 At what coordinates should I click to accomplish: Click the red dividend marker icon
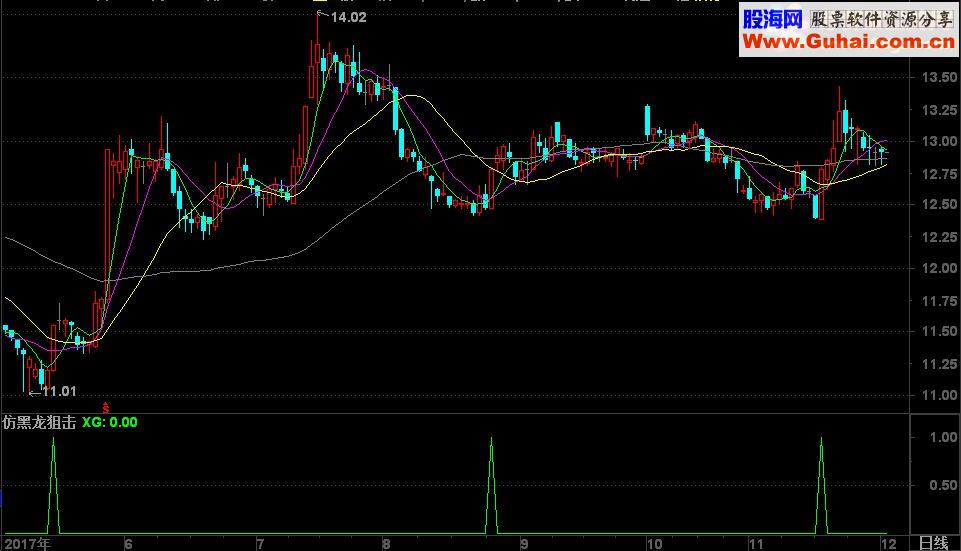click(x=105, y=407)
